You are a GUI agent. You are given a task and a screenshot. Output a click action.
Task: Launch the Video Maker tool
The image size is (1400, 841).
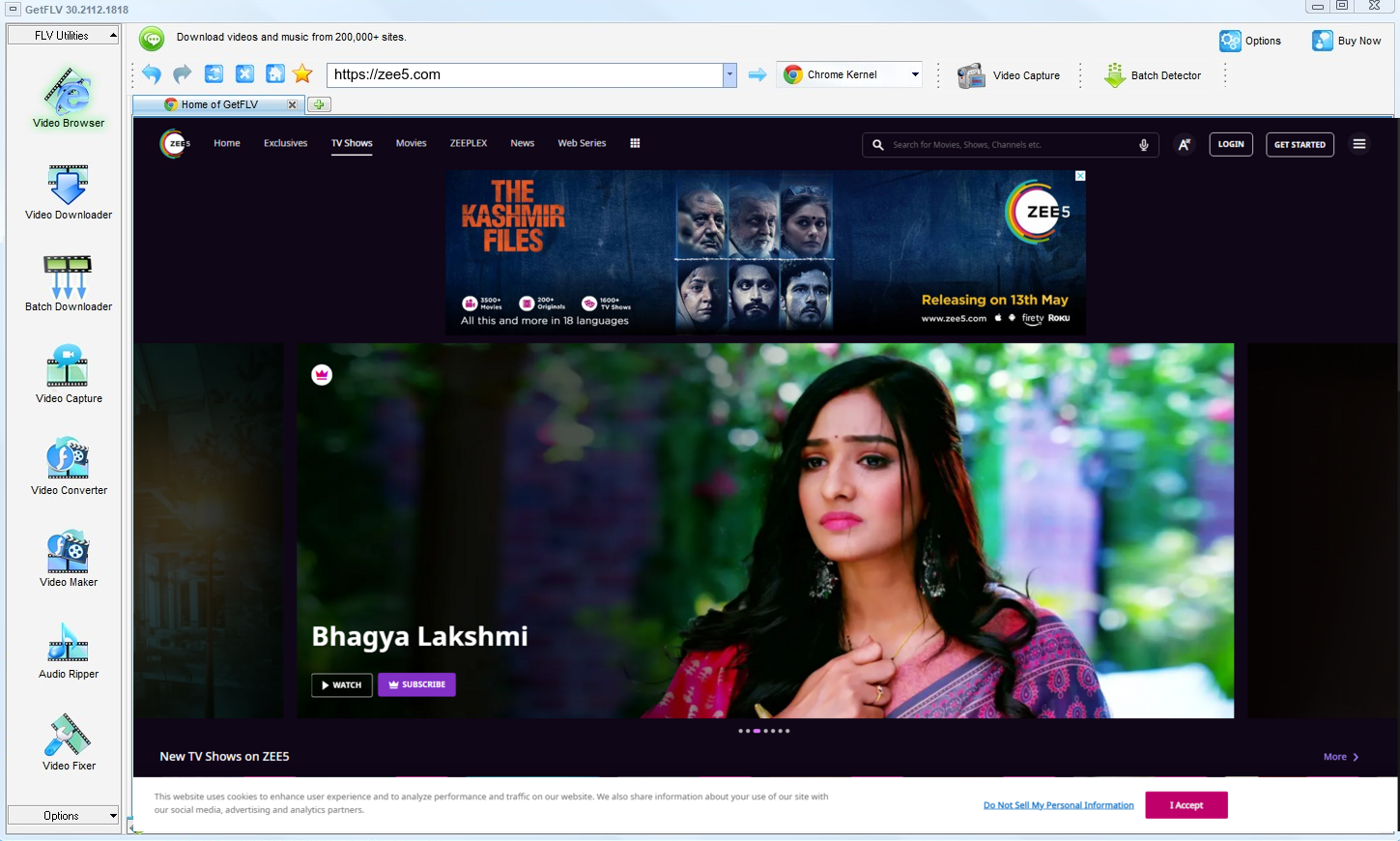(69, 559)
